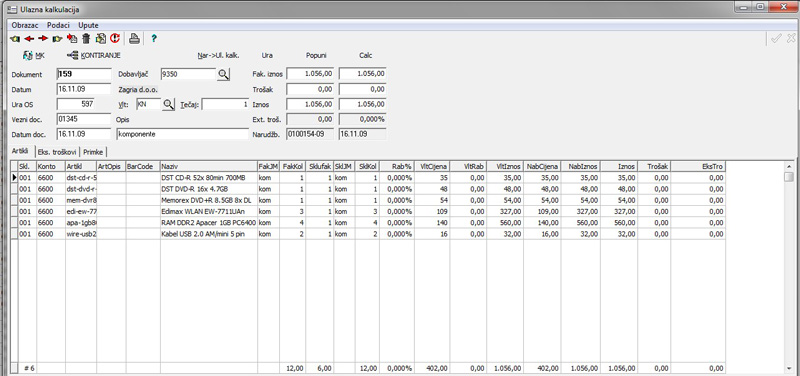
Task: Click the NabIznos column header
Action: pyautogui.click(x=581, y=167)
